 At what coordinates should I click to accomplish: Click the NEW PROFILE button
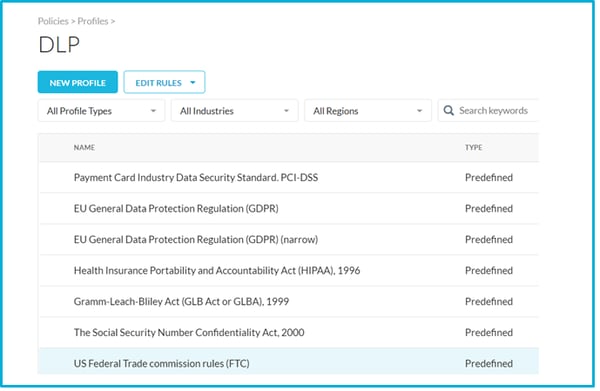[x=78, y=82]
